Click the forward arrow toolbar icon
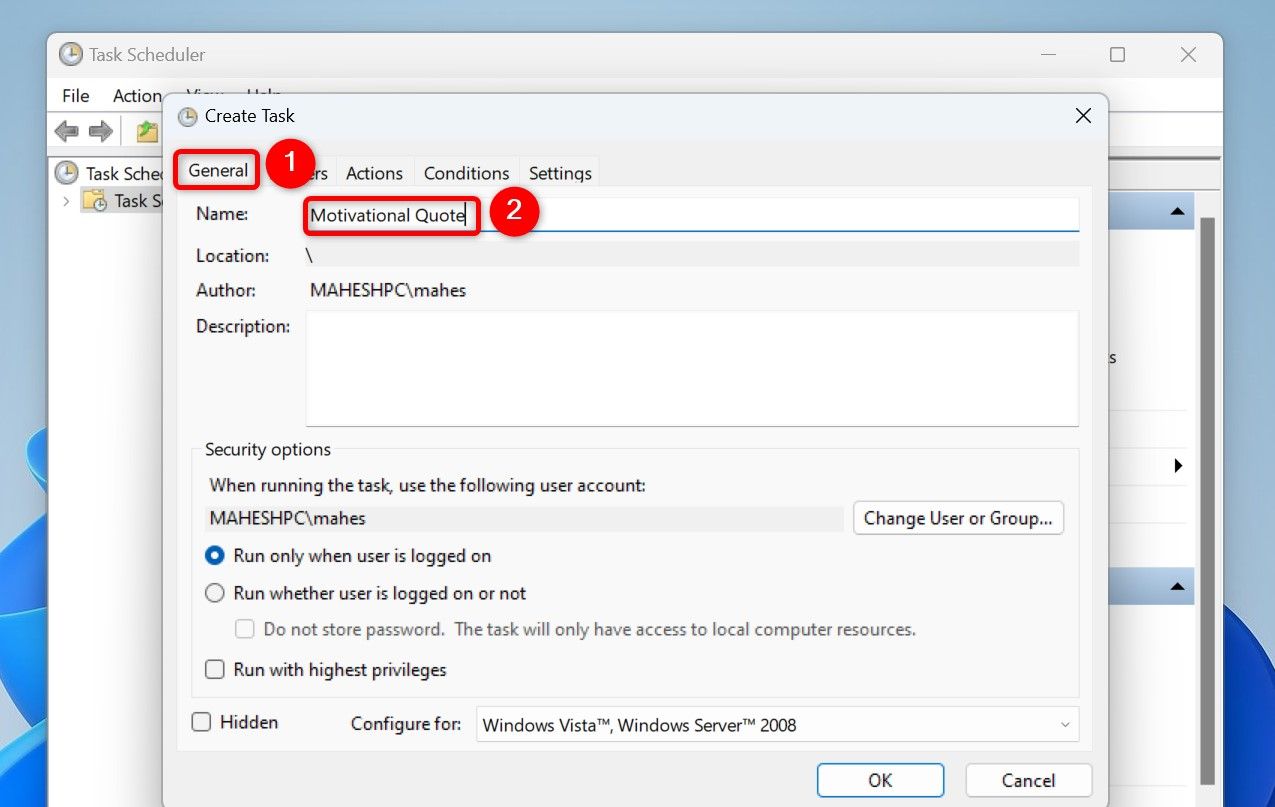This screenshot has height=807, width=1275. click(x=100, y=131)
